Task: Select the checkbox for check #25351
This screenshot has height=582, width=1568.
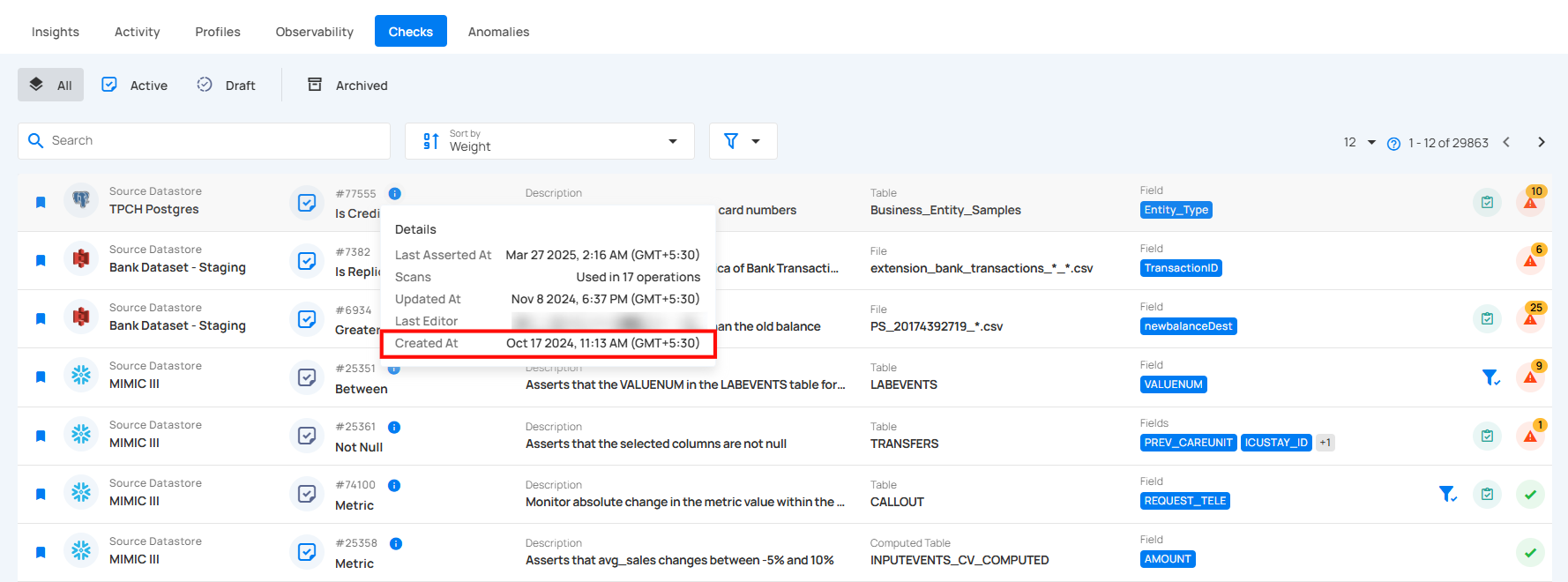Action: (x=307, y=377)
